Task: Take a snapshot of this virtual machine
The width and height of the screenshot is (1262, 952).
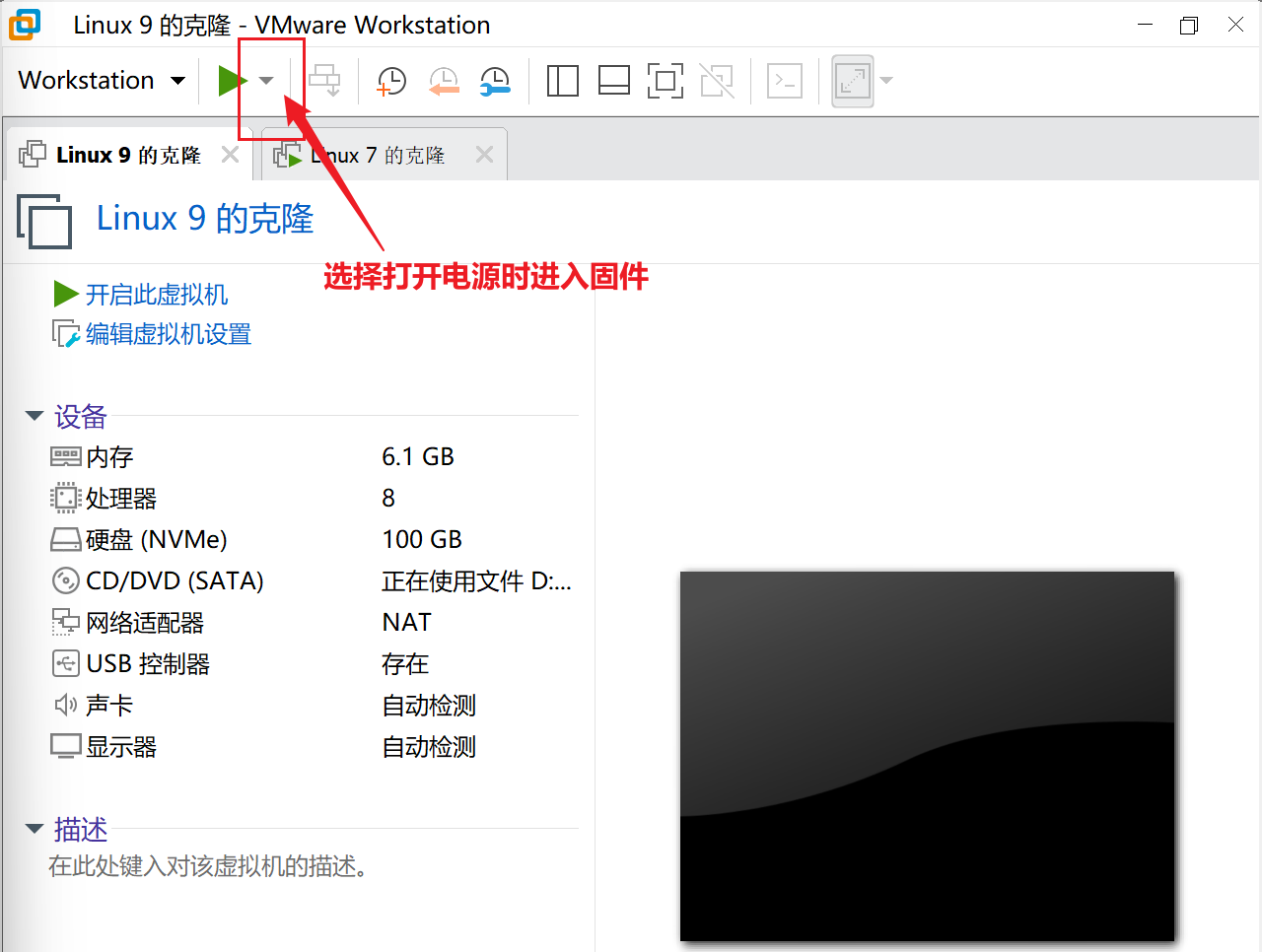Action: (x=391, y=81)
